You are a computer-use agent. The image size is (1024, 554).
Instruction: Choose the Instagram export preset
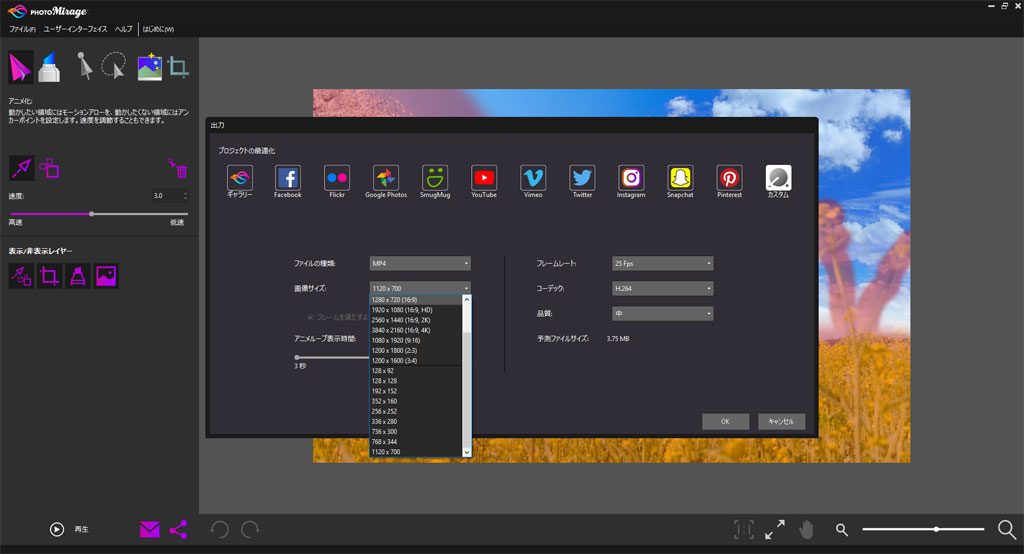631,178
